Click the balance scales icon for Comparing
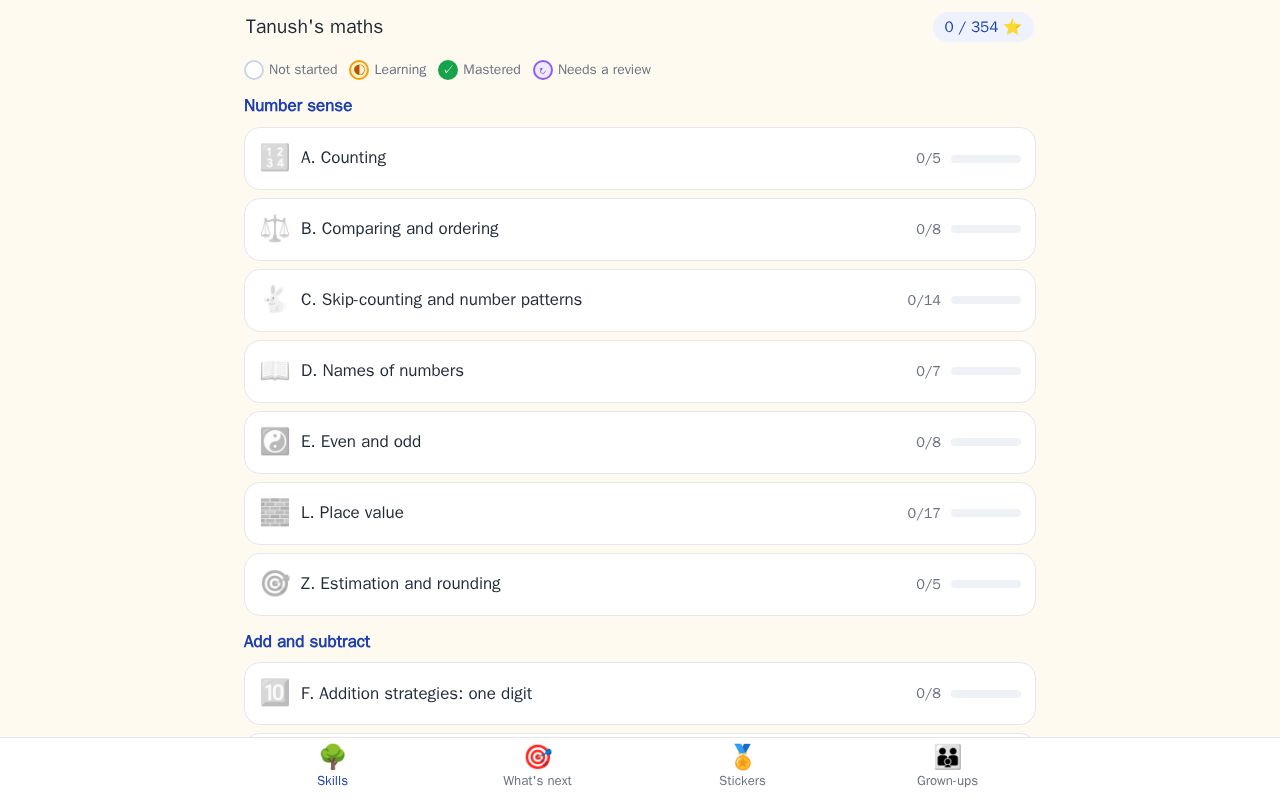Screen dimensions: 1280x800 275,229
